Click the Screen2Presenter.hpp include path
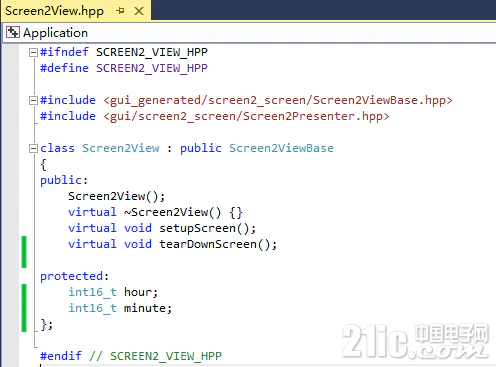This screenshot has width=496, height=367. coord(246,116)
